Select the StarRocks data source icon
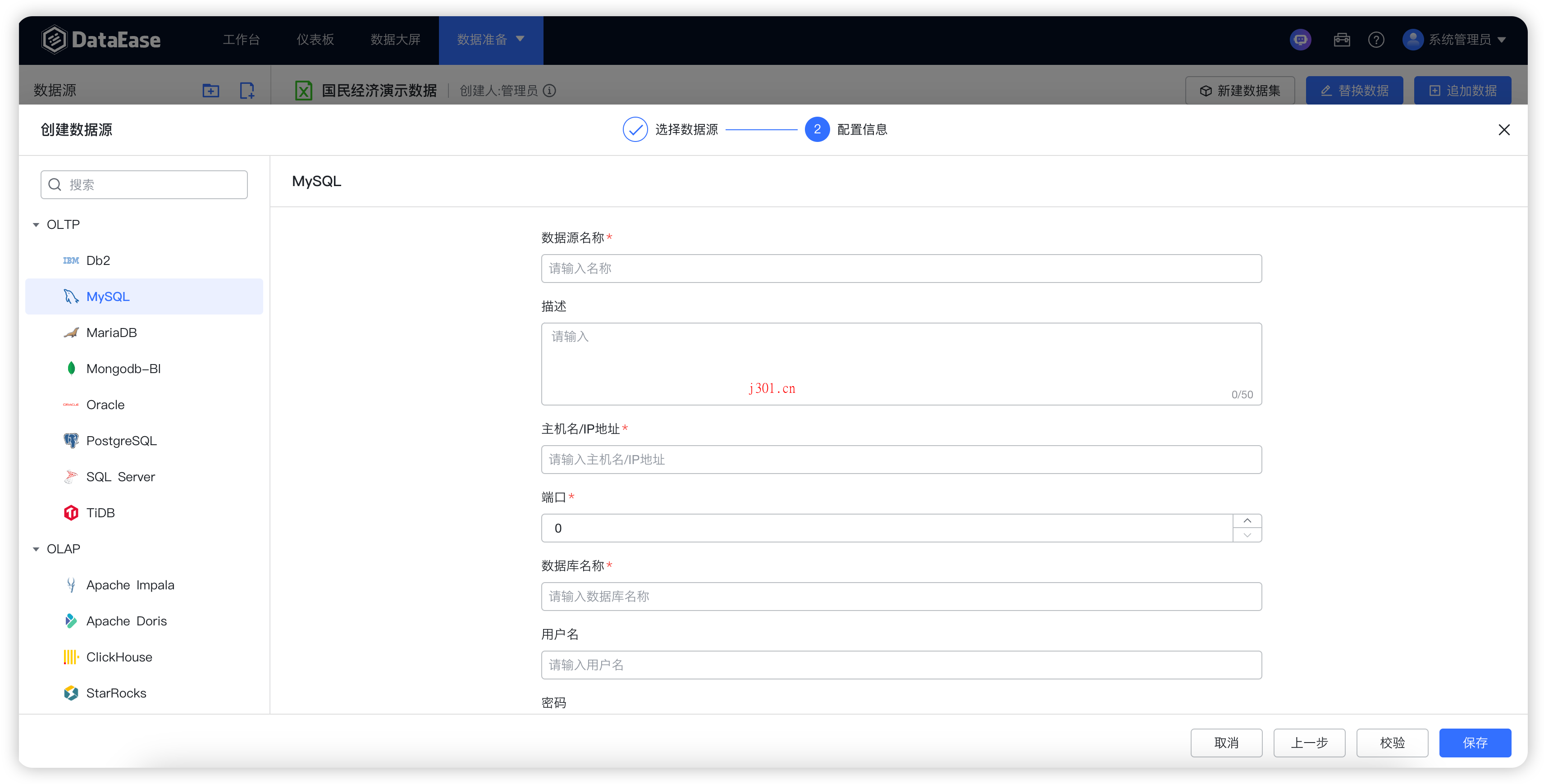 click(x=70, y=693)
